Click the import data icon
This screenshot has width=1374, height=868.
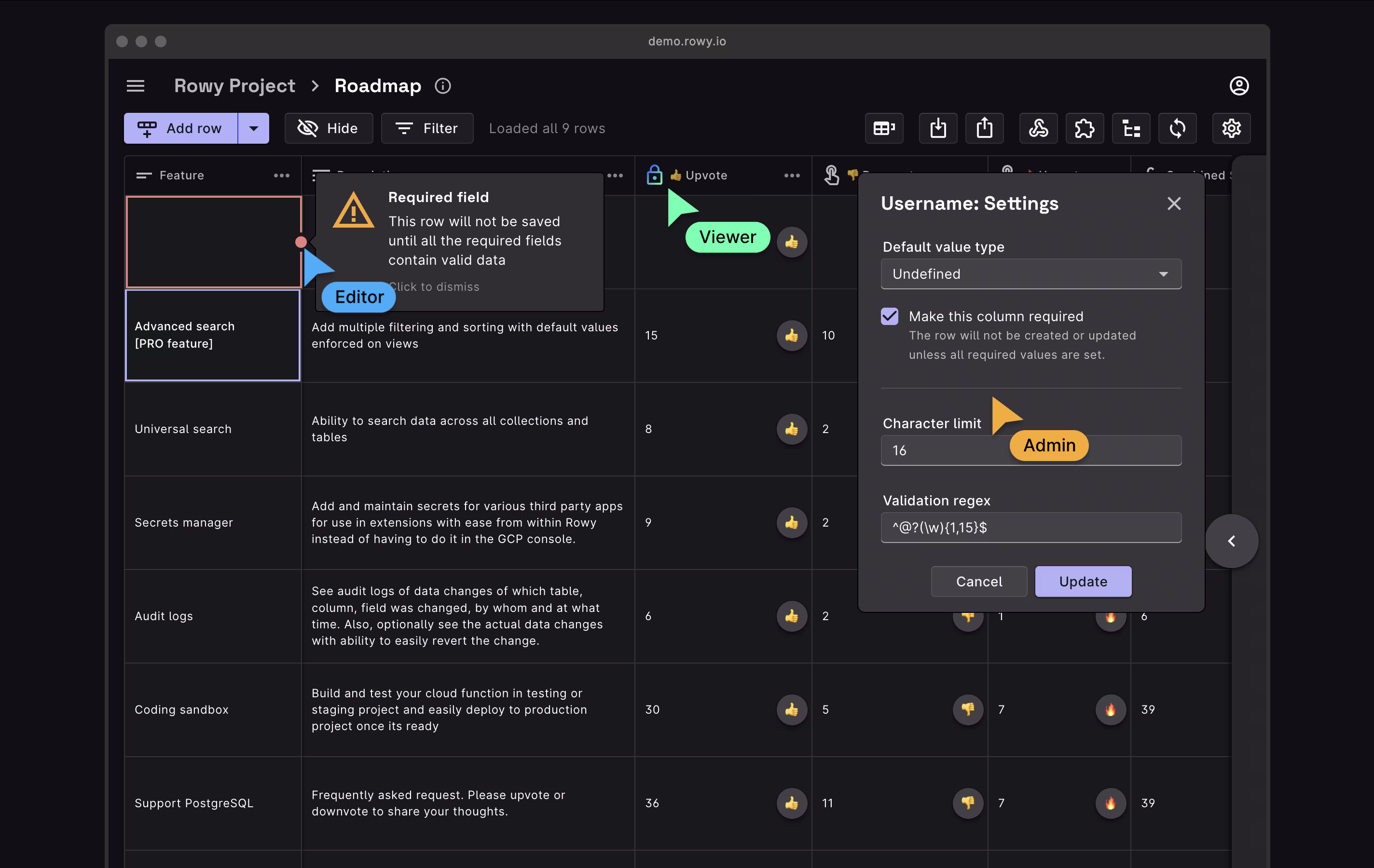click(938, 128)
